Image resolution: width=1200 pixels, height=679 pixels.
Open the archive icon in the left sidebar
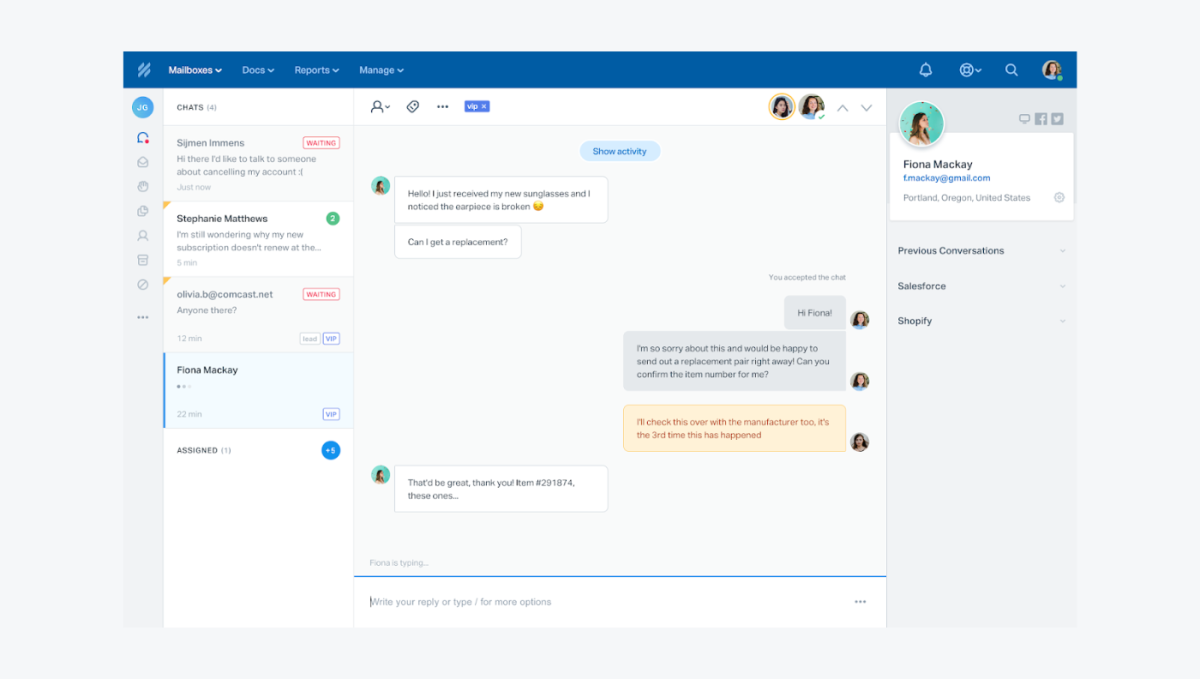(x=142, y=259)
